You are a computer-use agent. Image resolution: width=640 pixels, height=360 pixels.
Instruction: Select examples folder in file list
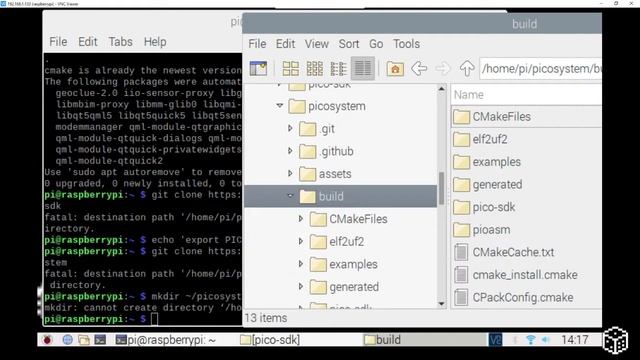click(487, 162)
